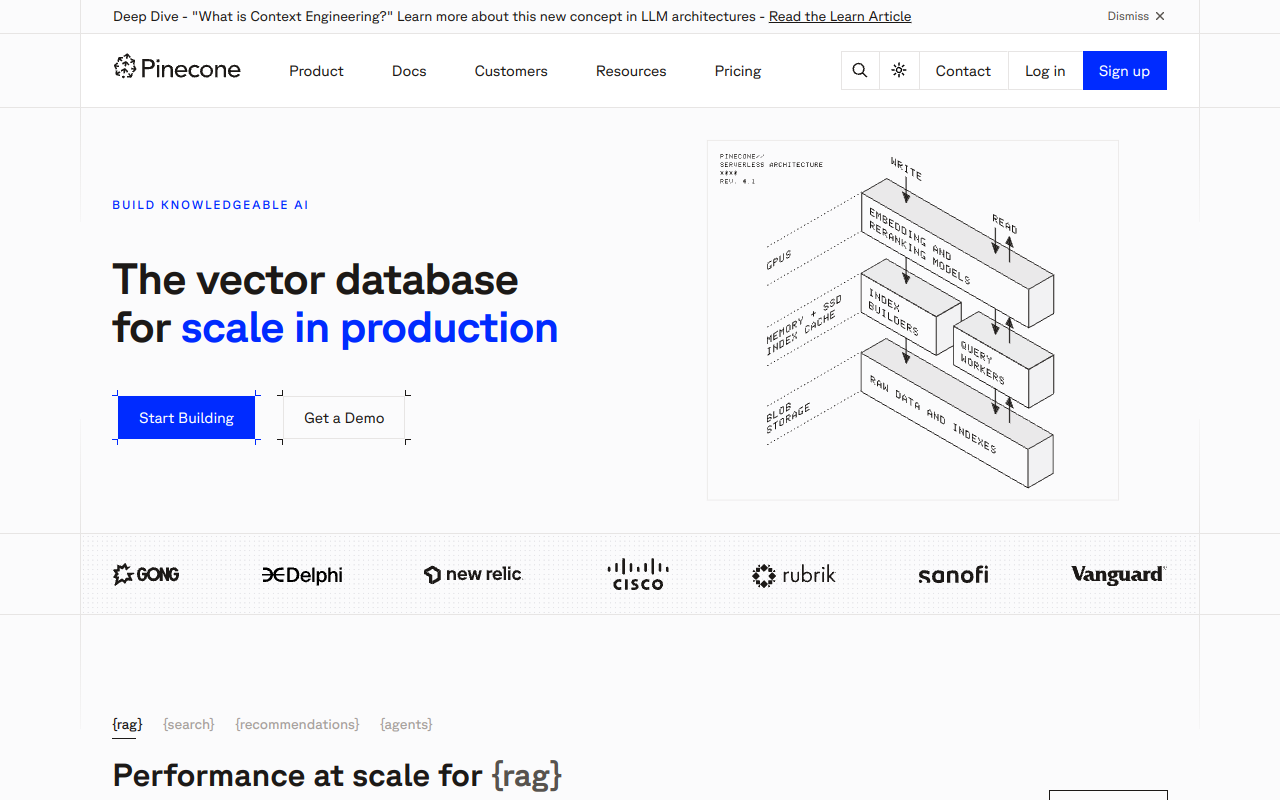Switch to the {agents} tab
The height and width of the screenshot is (800, 1280).
[x=406, y=724]
